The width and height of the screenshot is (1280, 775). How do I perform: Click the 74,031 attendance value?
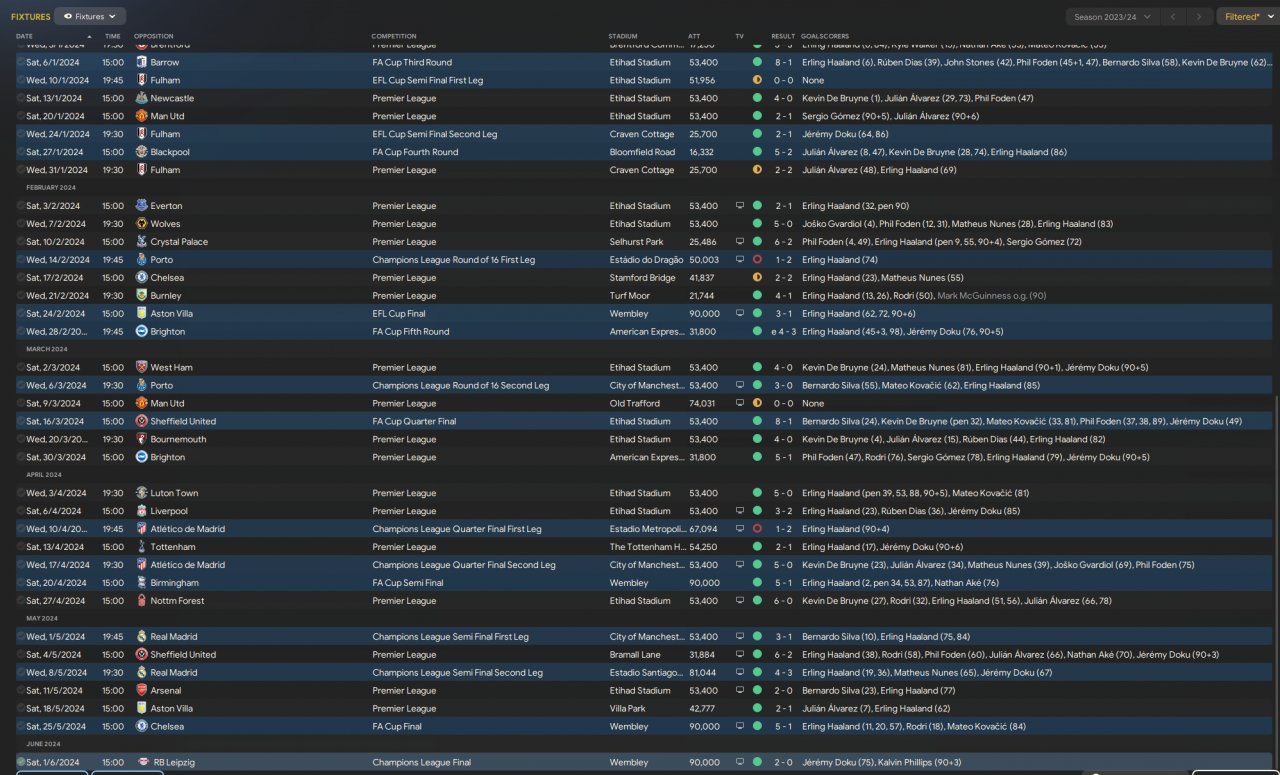(x=703, y=404)
